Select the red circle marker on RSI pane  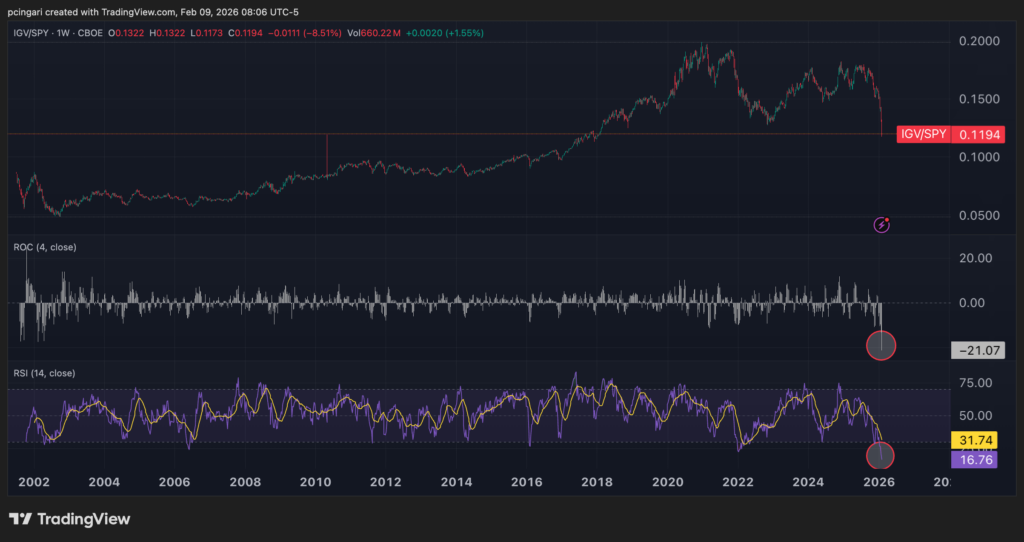point(880,455)
